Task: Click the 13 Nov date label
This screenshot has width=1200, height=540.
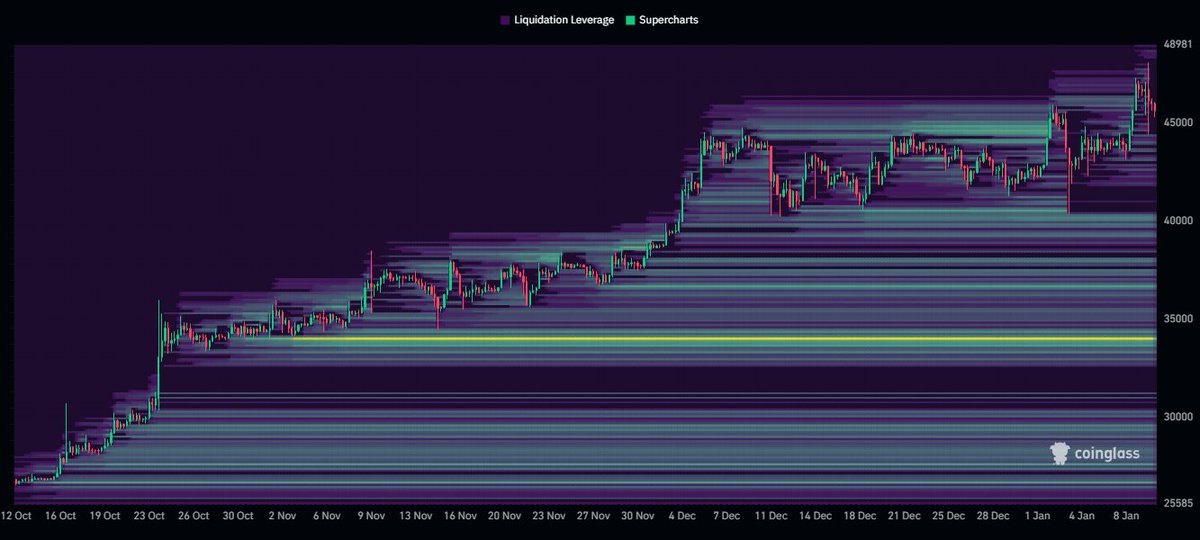Action: pyautogui.click(x=415, y=517)
